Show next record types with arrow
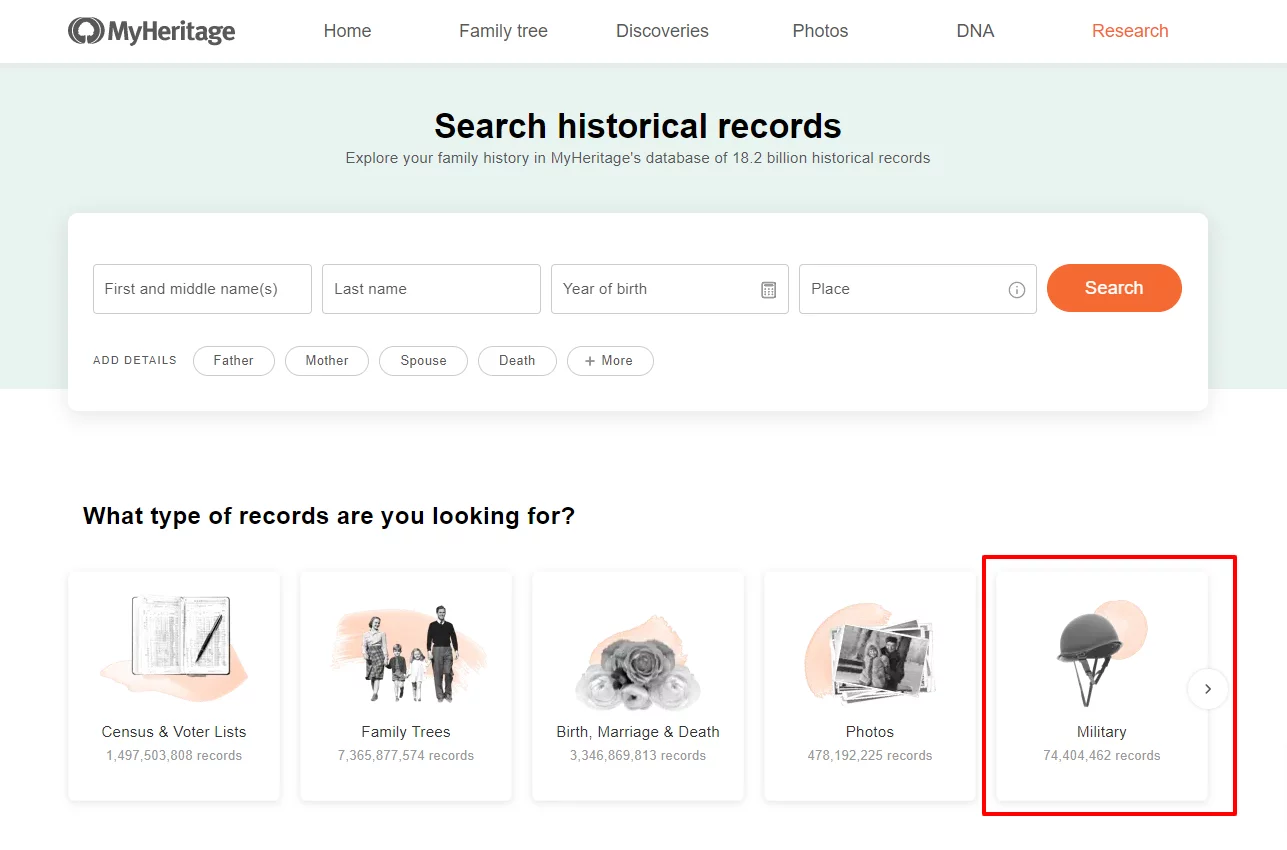The image size is (1287, 850). (1208, 689)
